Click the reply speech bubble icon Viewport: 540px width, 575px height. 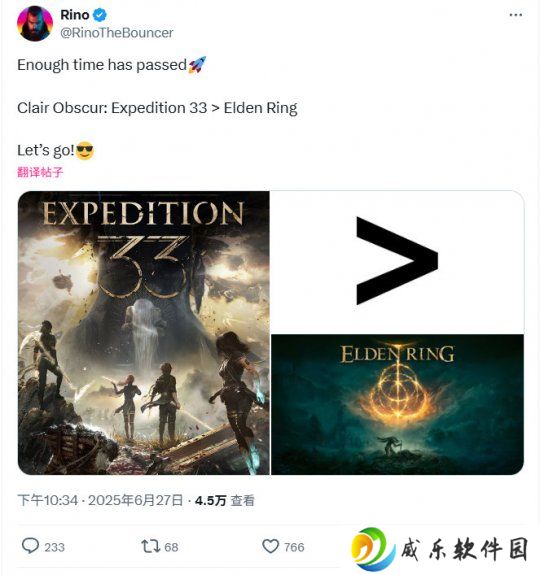pyautogui.click(x=30, y=546)
